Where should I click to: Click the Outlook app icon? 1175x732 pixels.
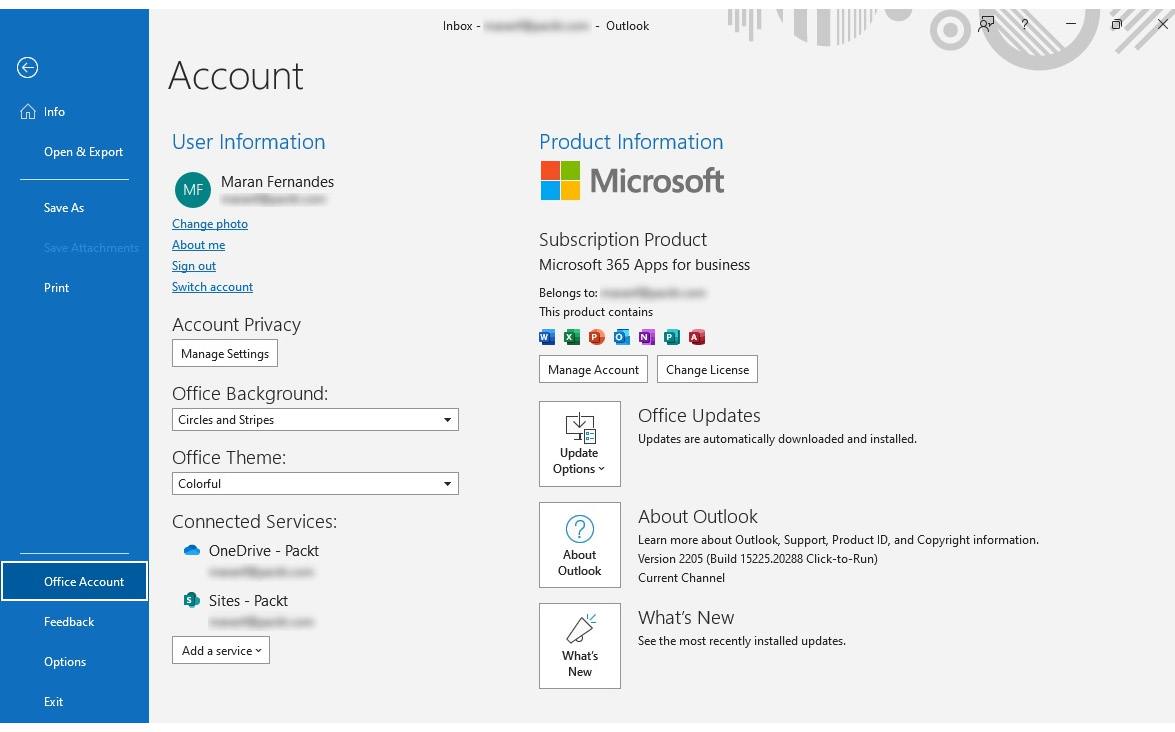(621, 337)
